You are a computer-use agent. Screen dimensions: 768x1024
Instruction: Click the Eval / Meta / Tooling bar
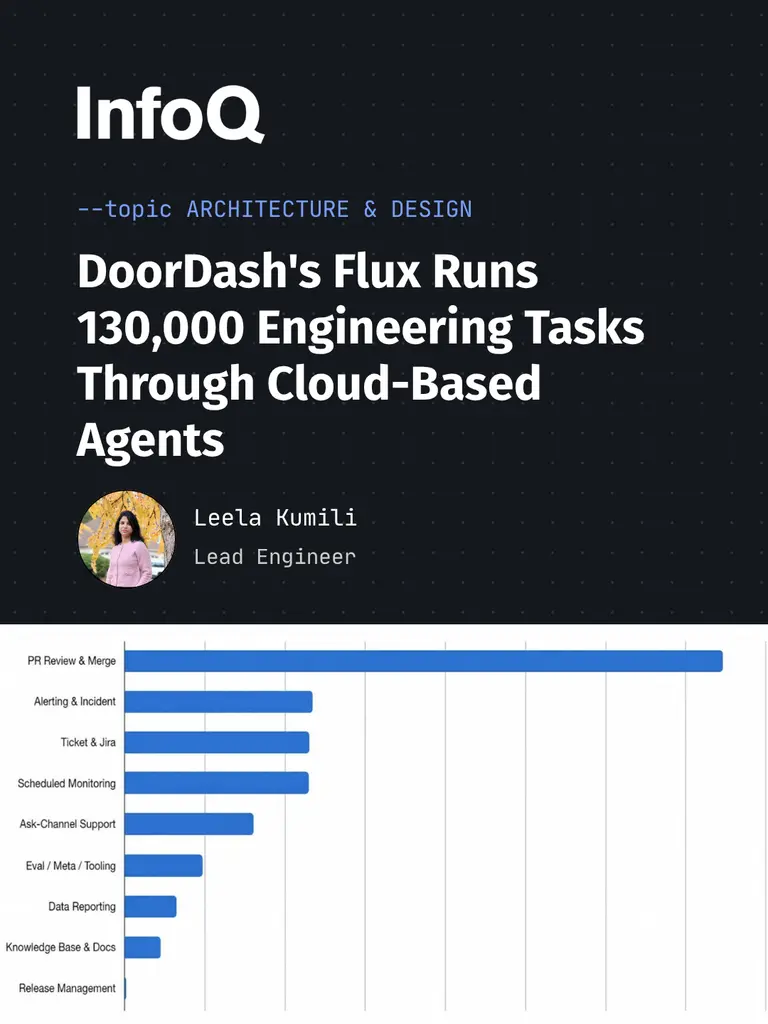163,865
